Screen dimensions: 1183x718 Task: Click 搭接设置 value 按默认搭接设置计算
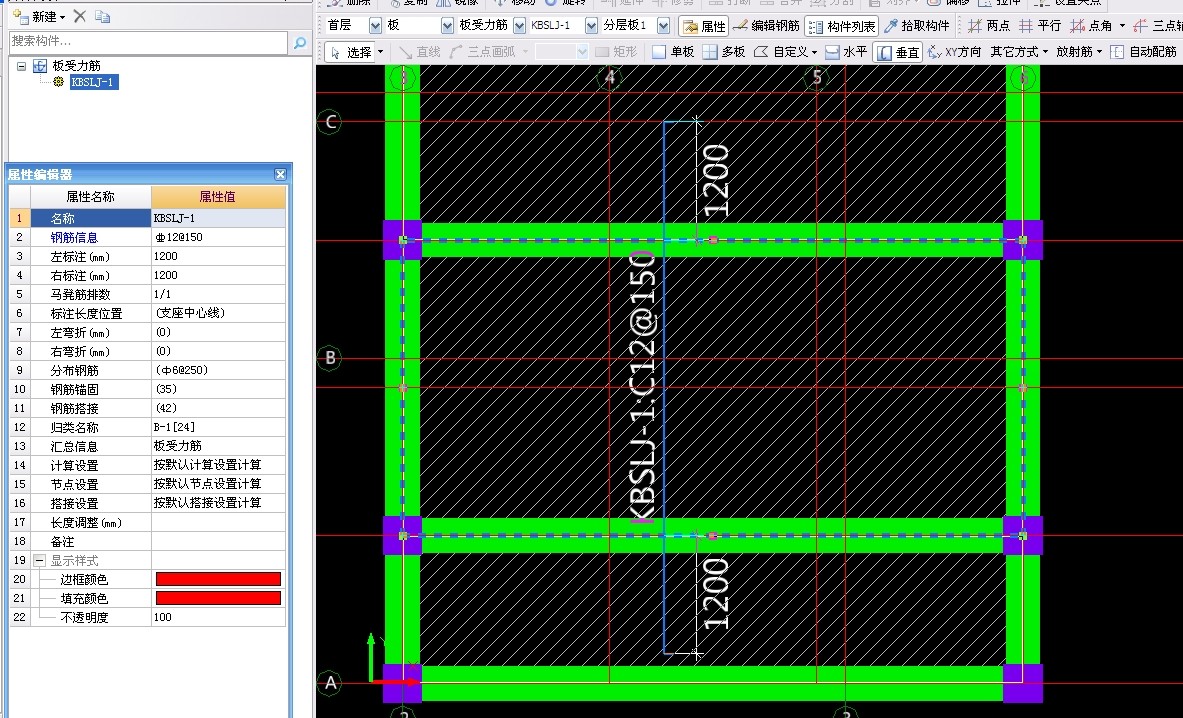tap(219, 502)
